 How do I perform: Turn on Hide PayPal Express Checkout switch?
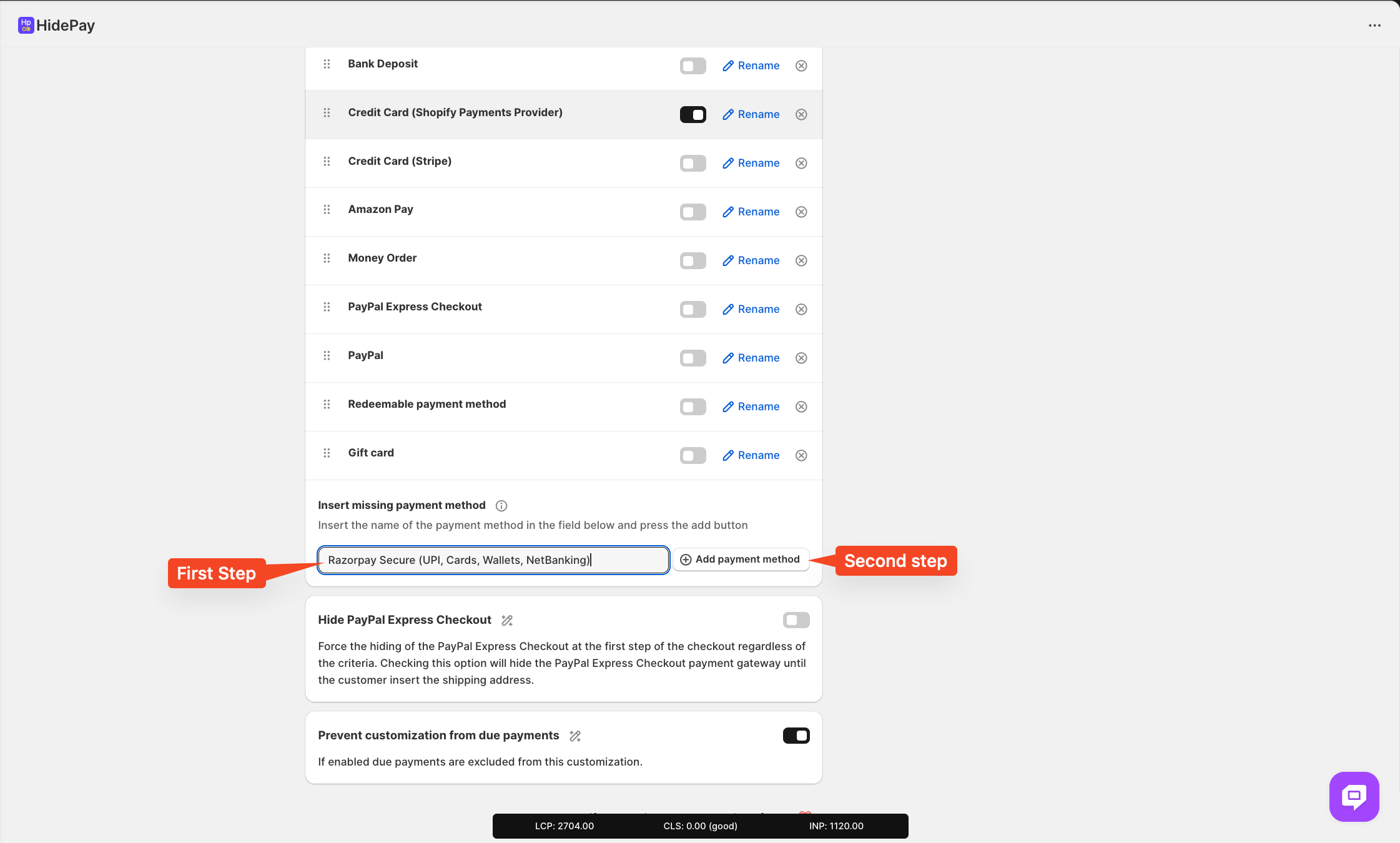click(796, 620)
